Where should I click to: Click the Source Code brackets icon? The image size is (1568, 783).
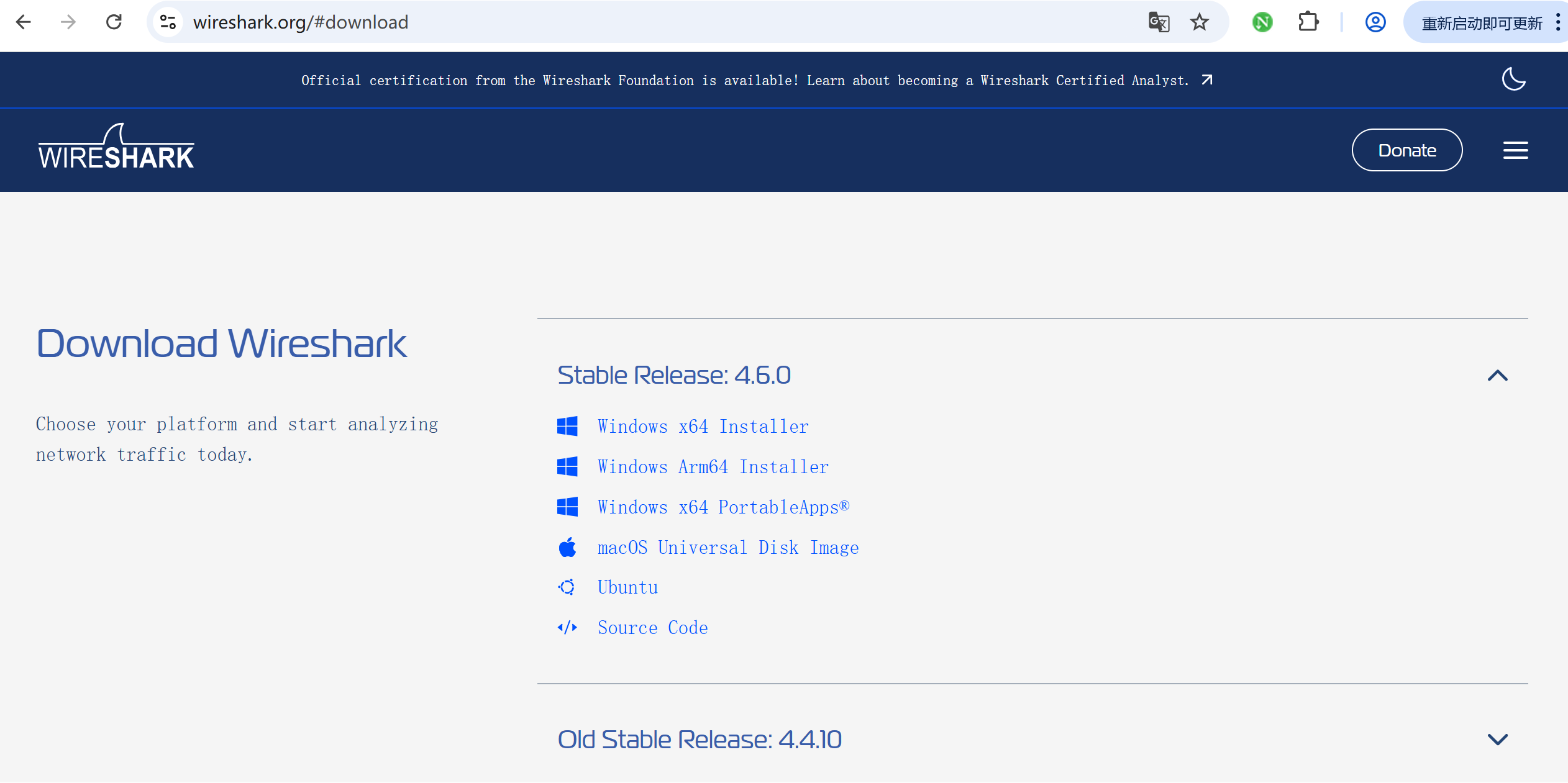tap(567, 628)
